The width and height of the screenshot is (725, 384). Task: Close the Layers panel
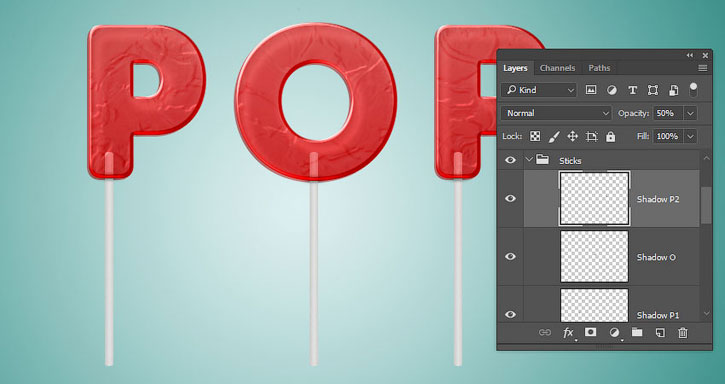[x=705, y=56]
